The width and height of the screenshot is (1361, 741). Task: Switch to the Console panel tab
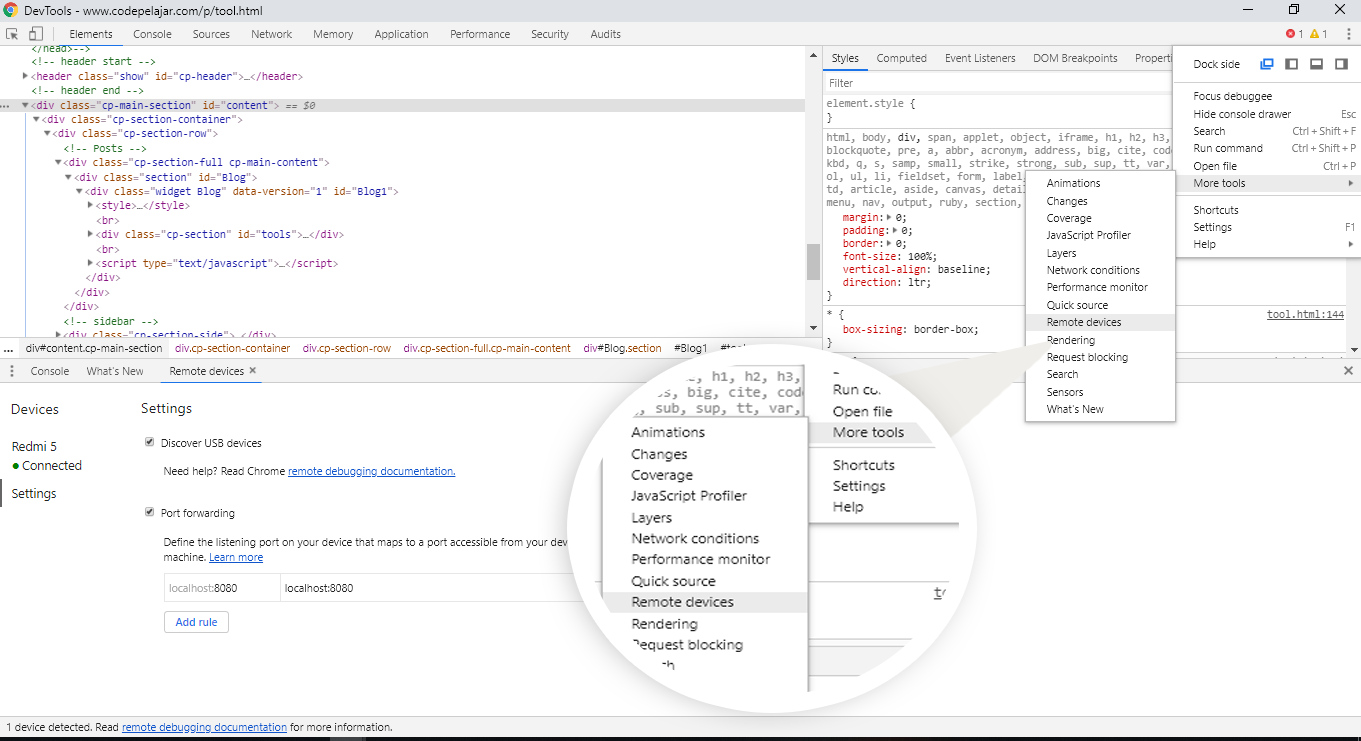coord(153,34)
